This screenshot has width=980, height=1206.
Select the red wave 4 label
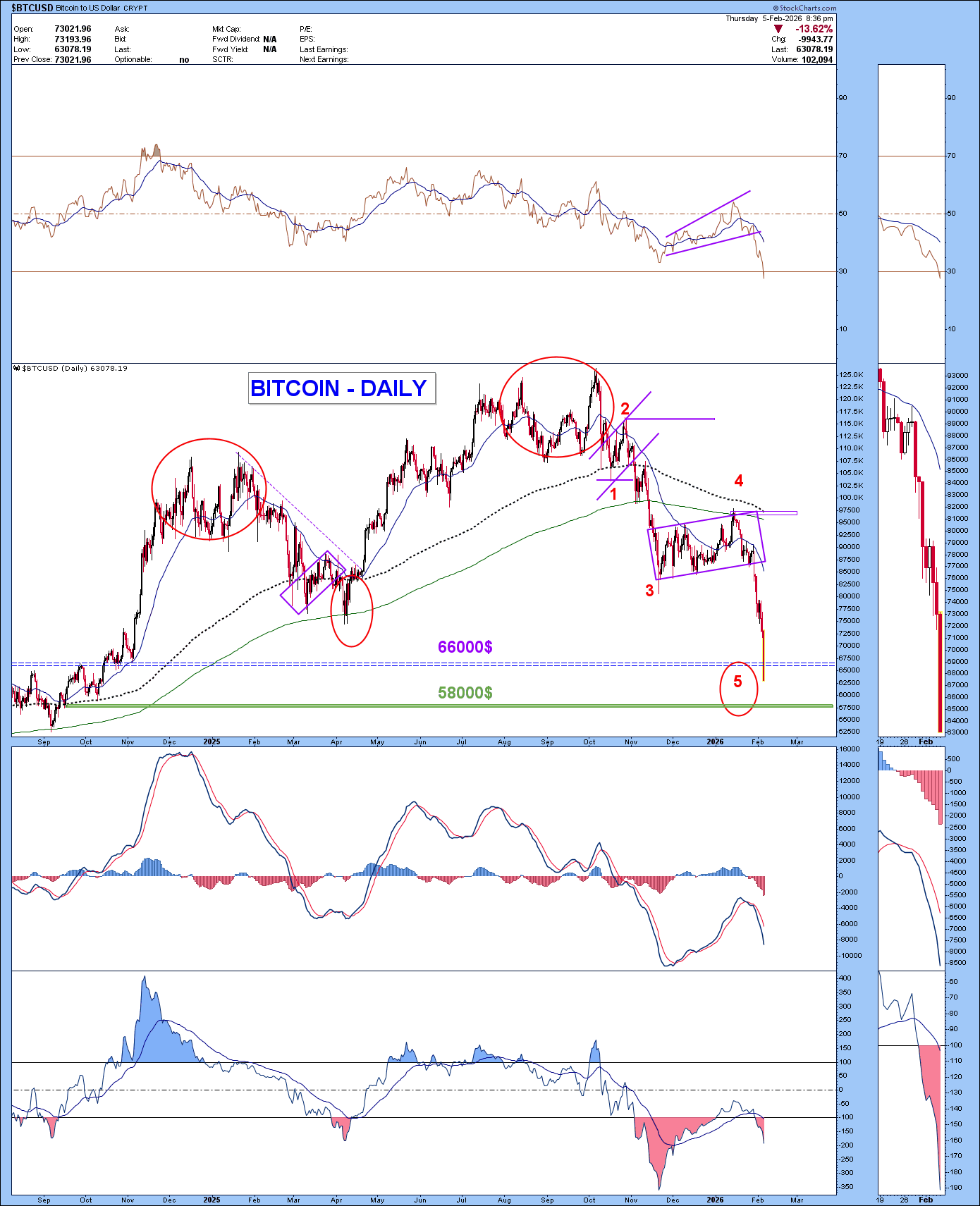[x=738, y=481]
